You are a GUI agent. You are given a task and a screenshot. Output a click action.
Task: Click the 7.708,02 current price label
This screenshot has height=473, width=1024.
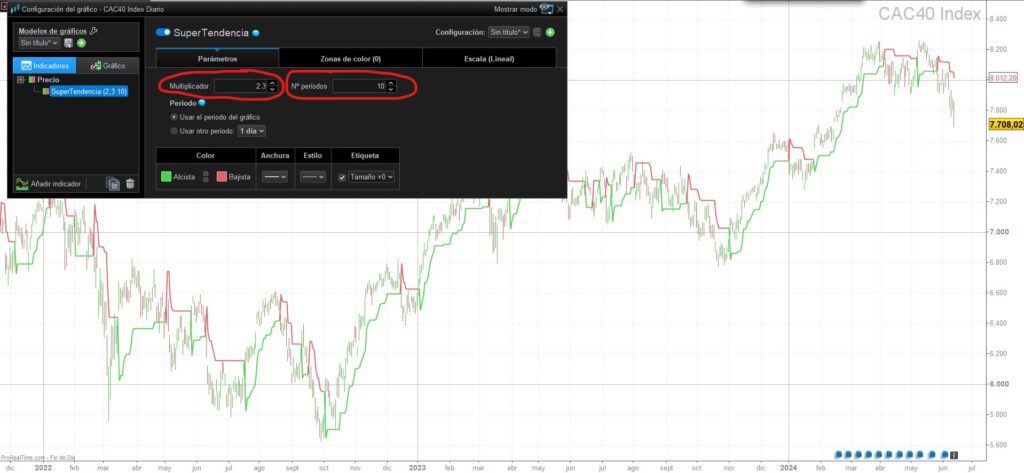[1006, 124]
